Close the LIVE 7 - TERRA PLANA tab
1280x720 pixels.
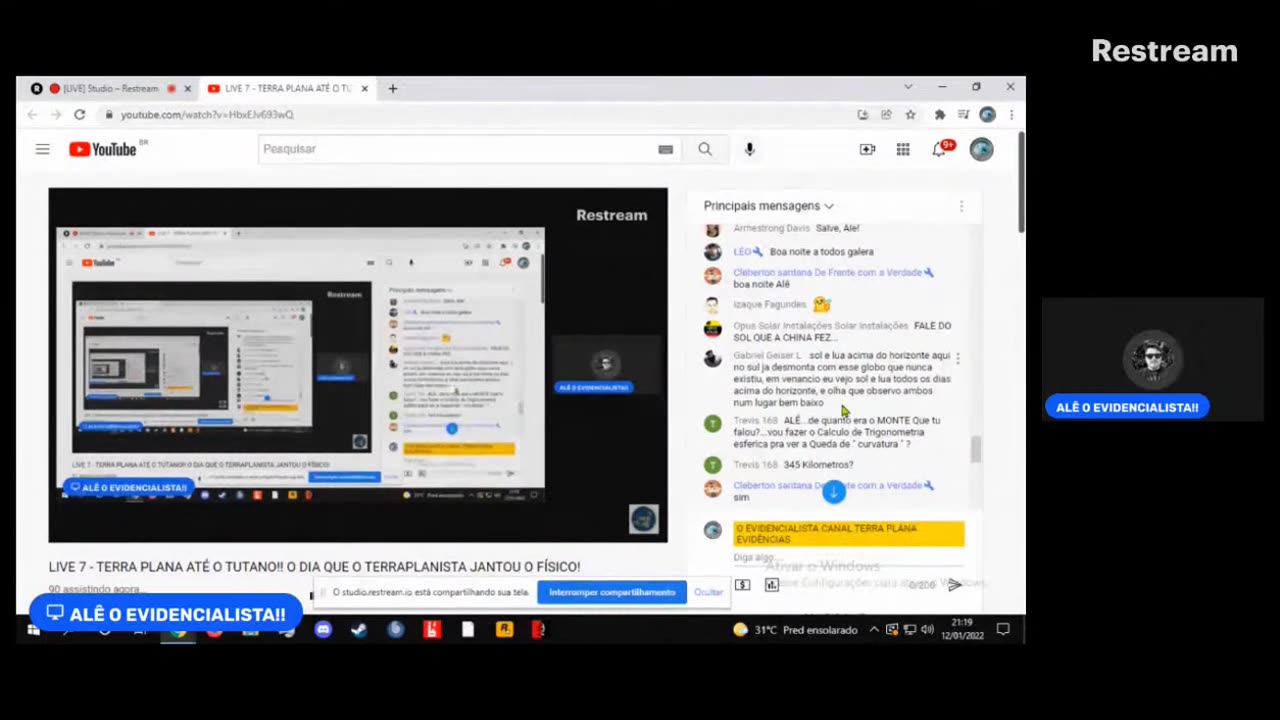coord(364,88)
